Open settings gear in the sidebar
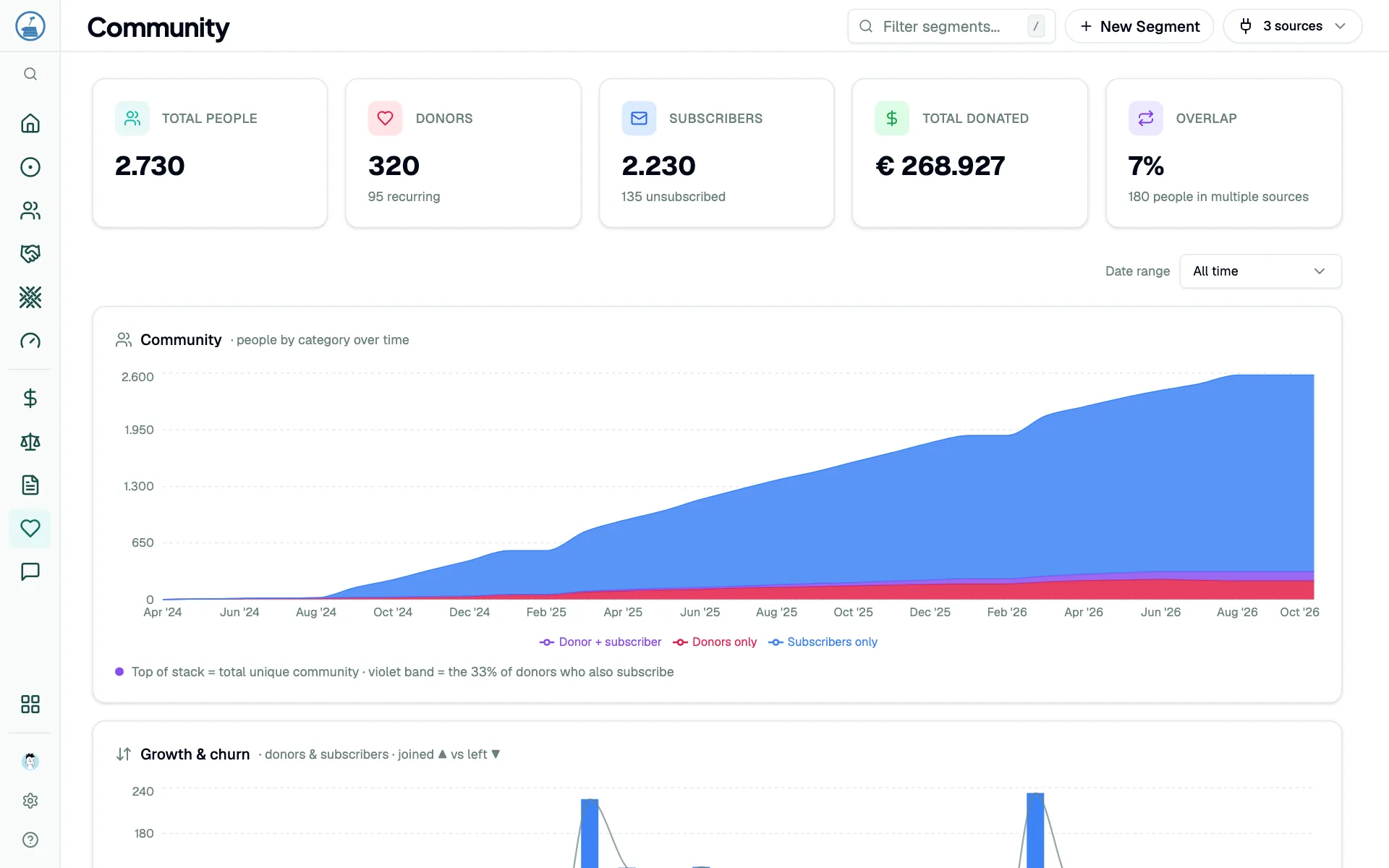 tap(30, 801)
